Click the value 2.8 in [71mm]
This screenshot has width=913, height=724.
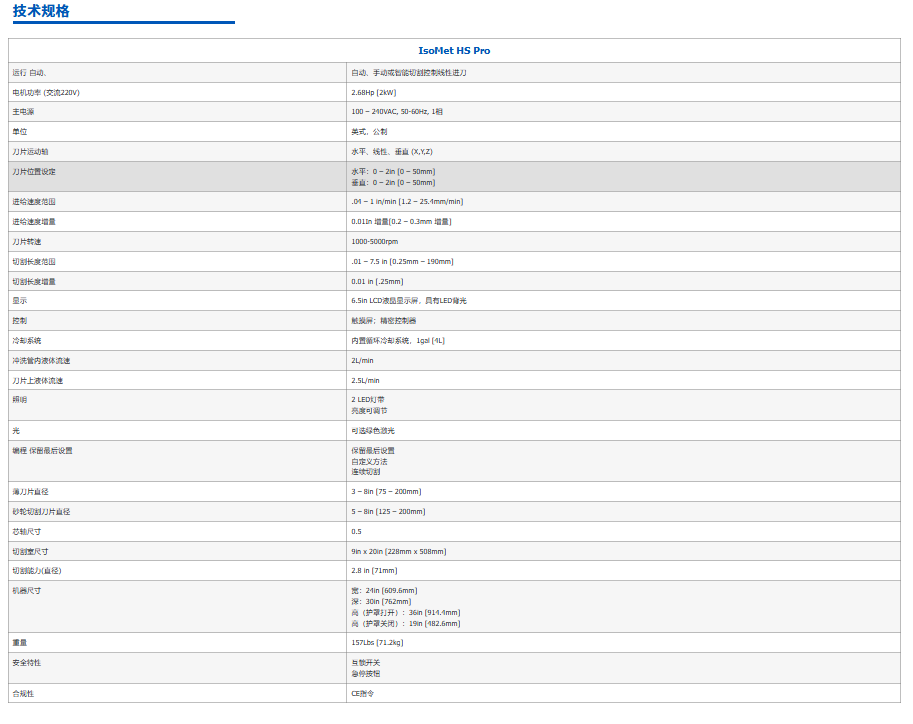[374, 571]
